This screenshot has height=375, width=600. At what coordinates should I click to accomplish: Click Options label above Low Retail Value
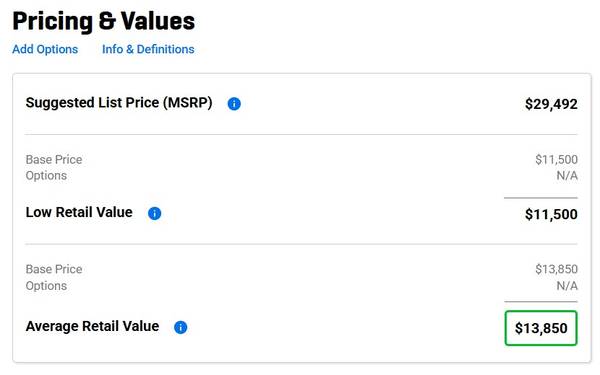pos(46,176)
